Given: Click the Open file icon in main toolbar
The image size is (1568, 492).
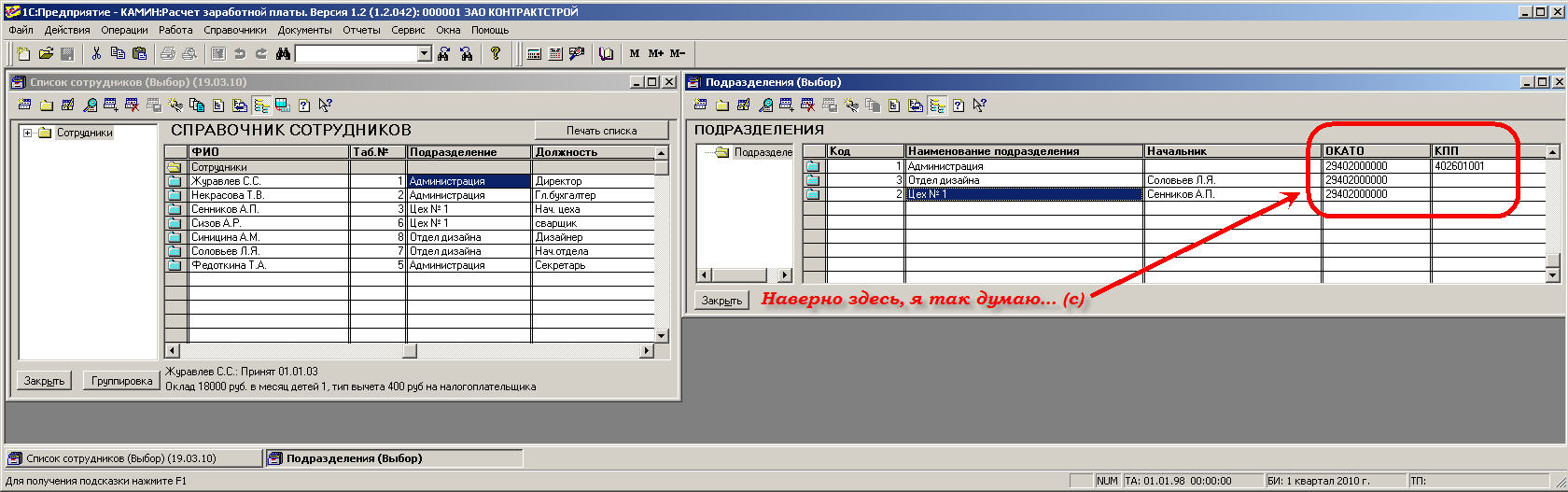Looking at the screenshot, I should (45, 54).
